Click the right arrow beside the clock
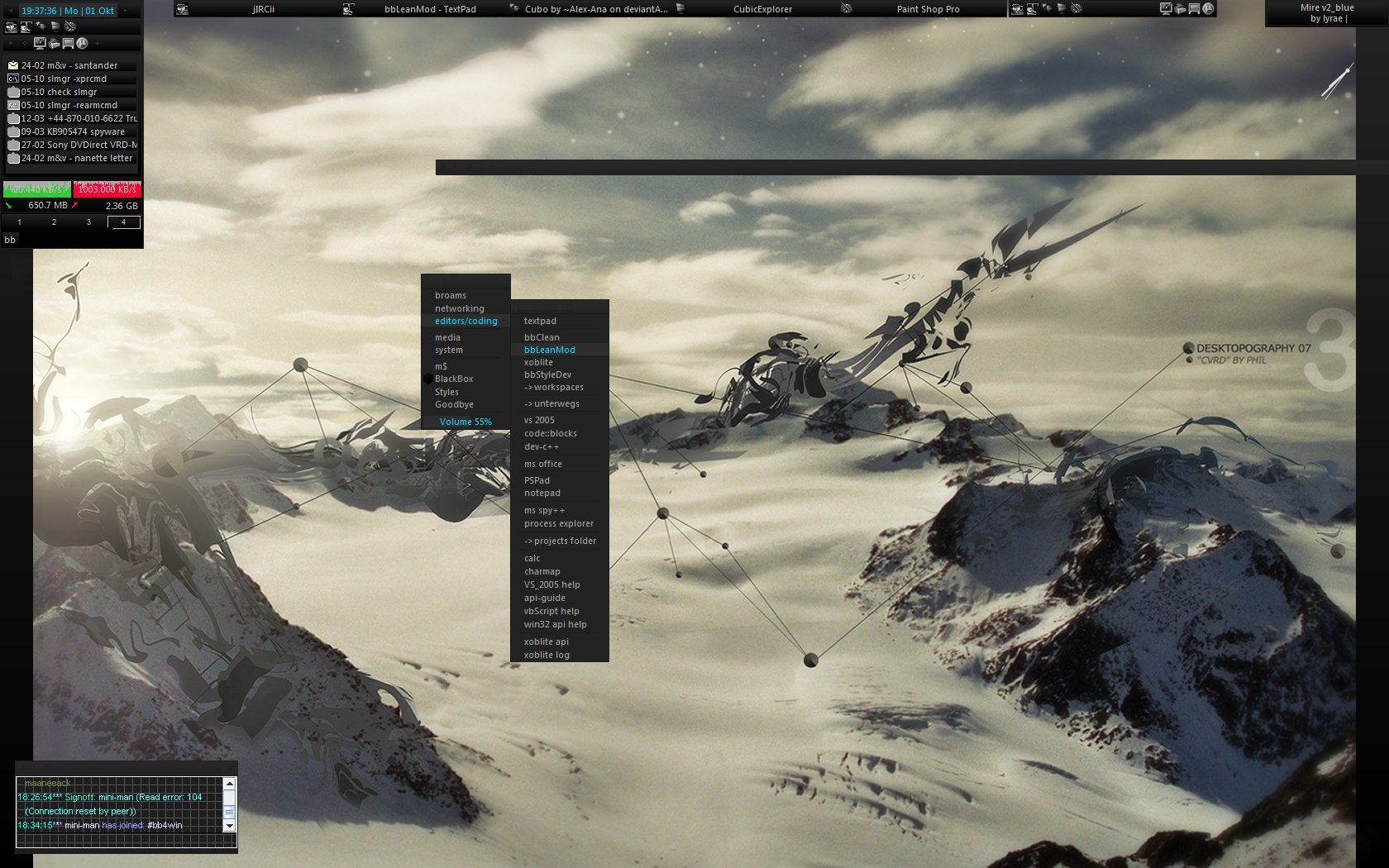Screen dimensions: 1389x868 [126, 10]
